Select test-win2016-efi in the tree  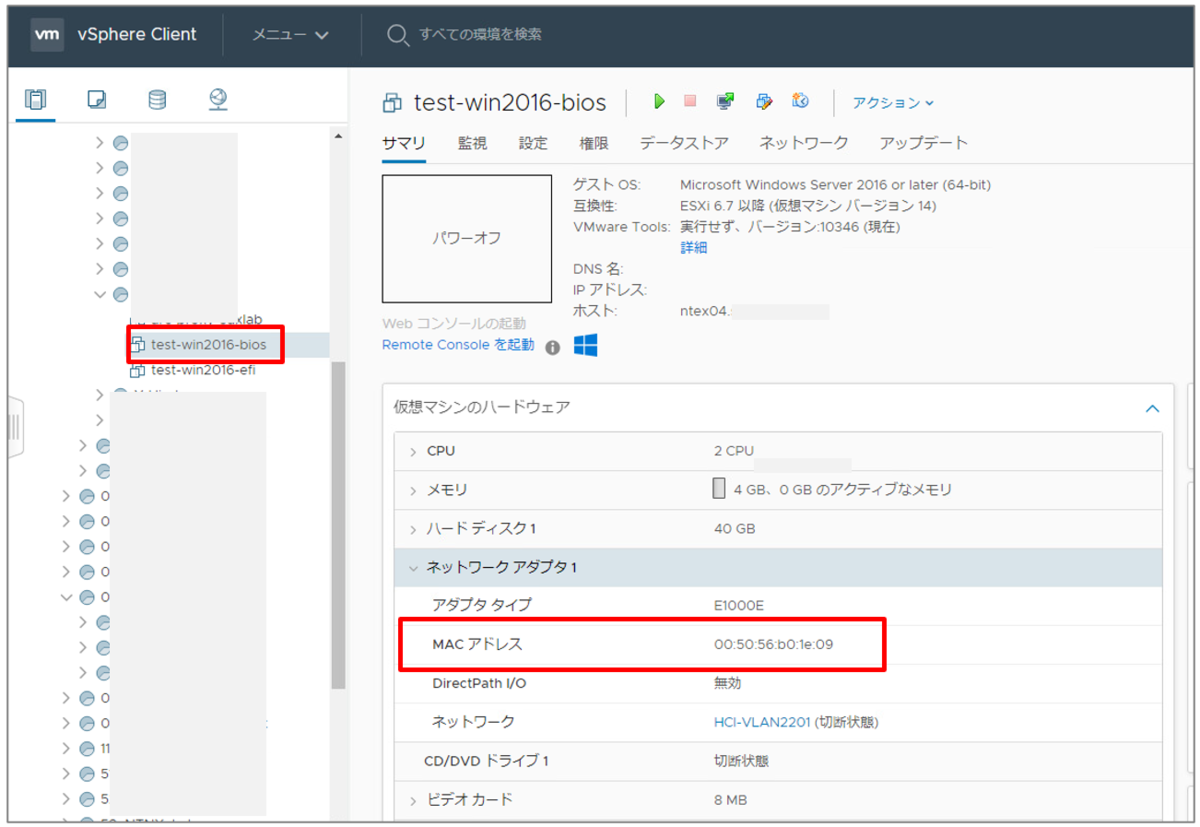pyautogui.click(x=203, y=370)
